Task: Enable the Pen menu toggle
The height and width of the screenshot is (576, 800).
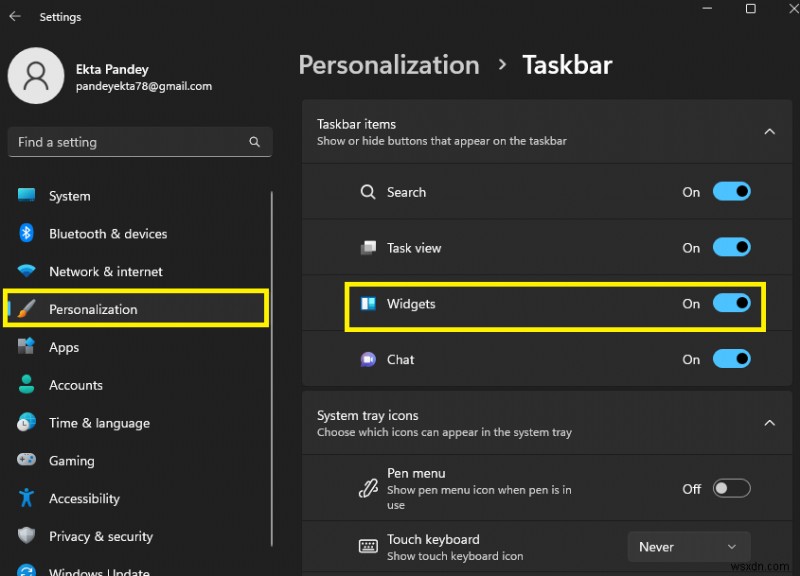Action: click(731, 489)
